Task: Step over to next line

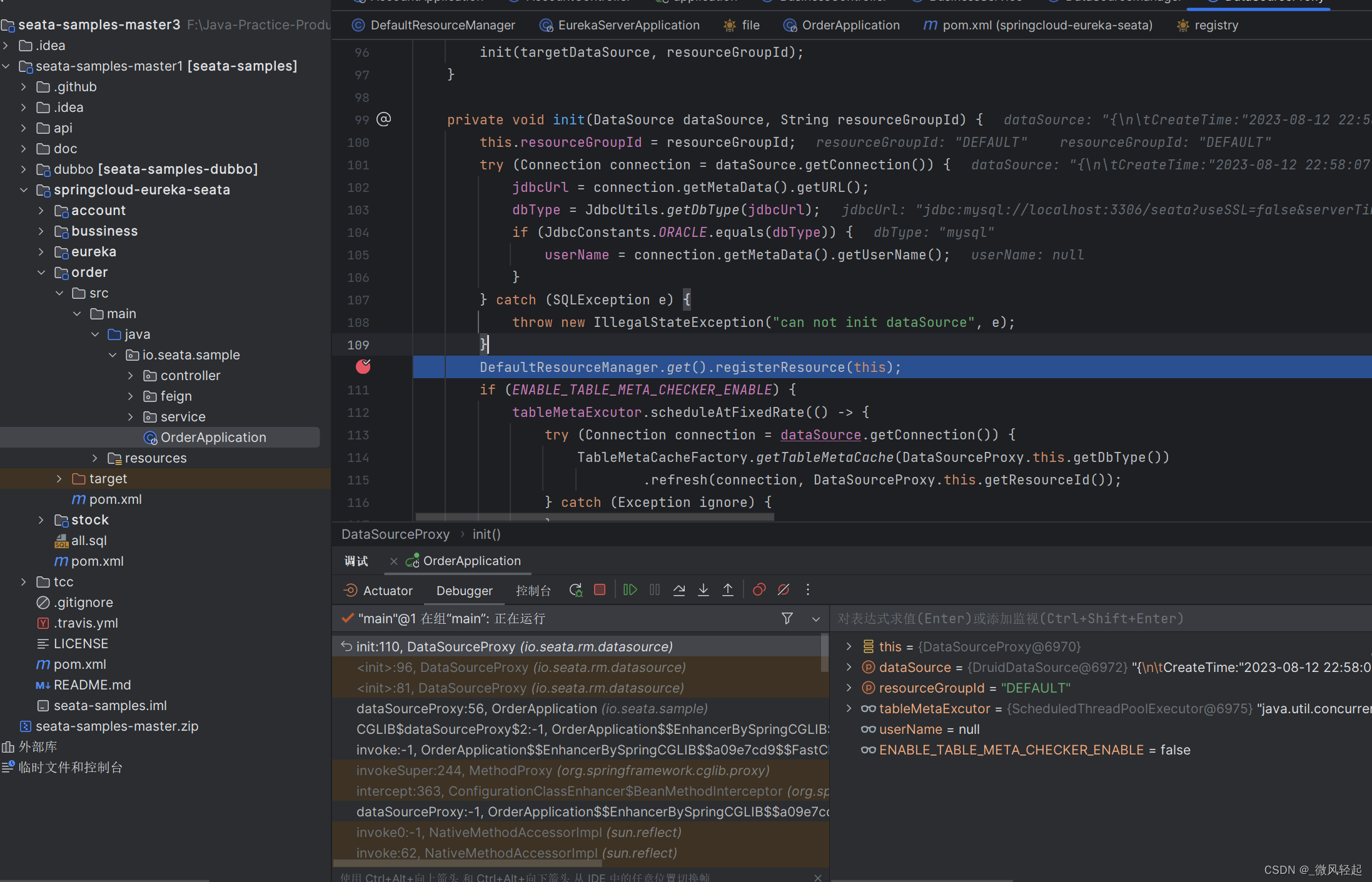Action: tap(679, 589)
